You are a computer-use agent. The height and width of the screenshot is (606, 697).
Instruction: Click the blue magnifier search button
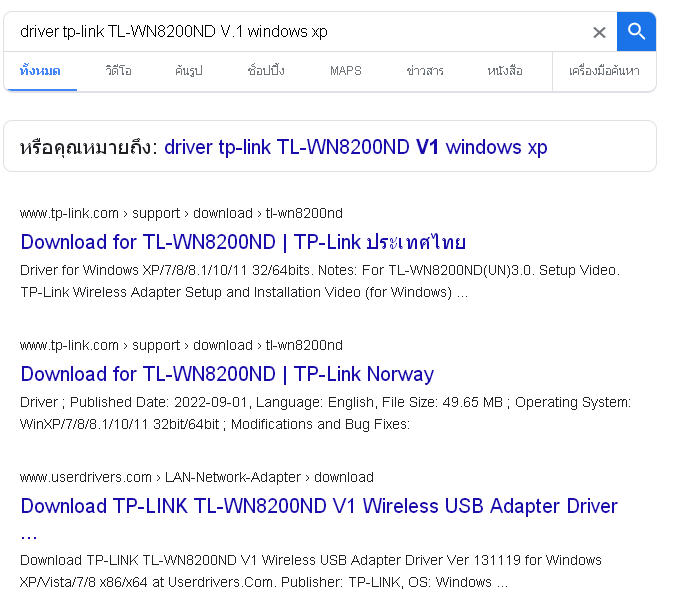pyautogui.click(x=636, y=32)
